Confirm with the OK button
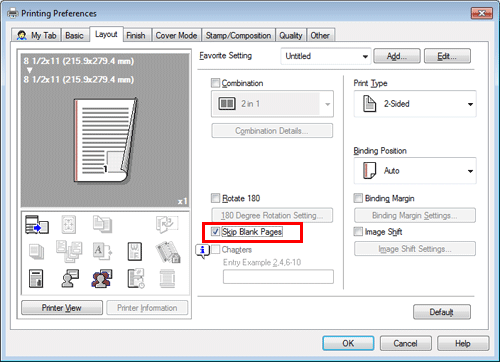The height and width of the screenshot is (362, 500). tap(348, 343)
